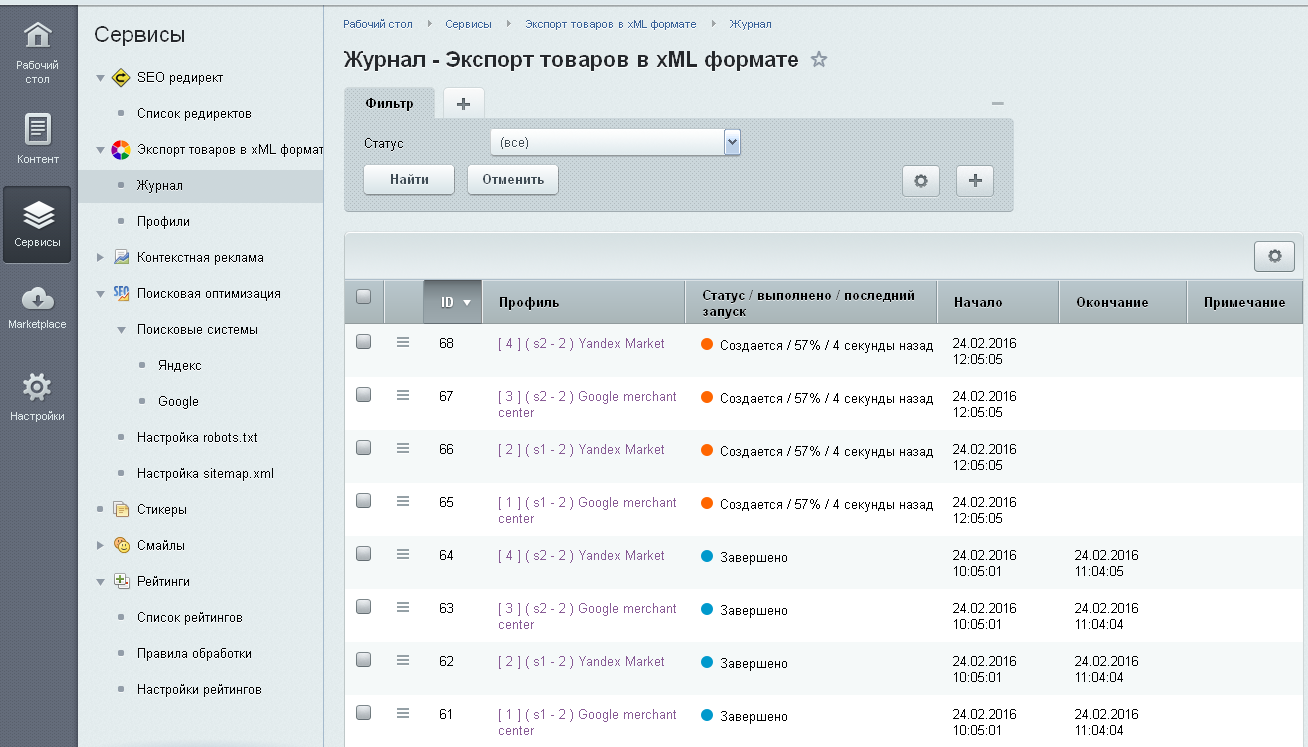Open filter settings gear button

tap(921, 181)
